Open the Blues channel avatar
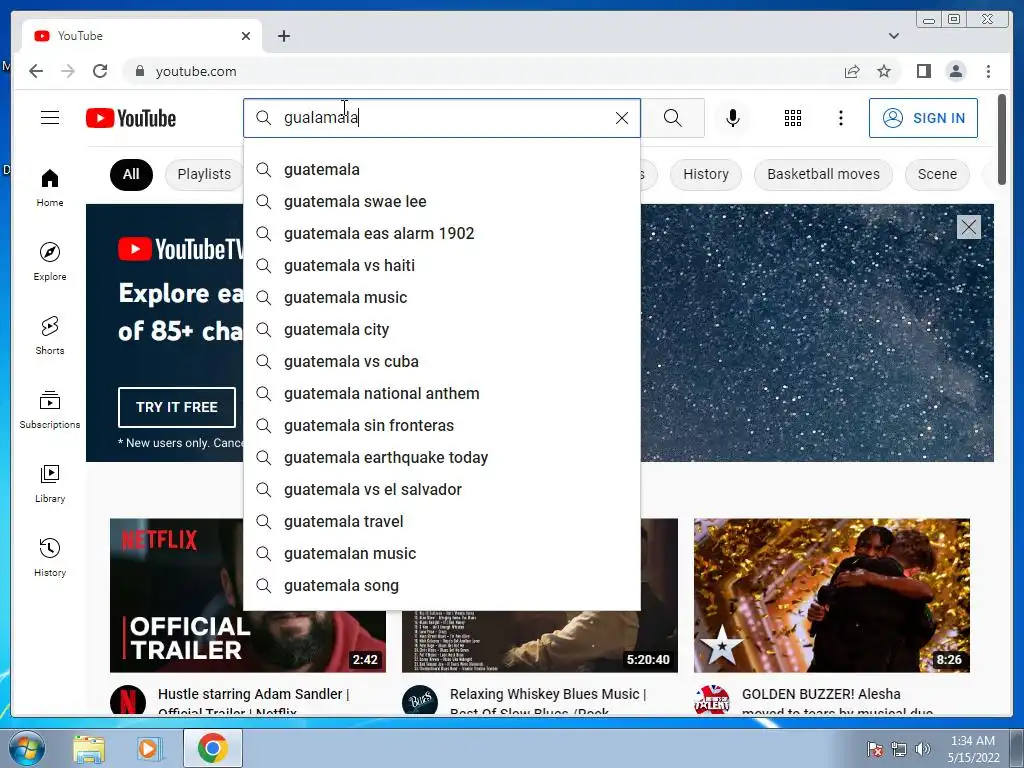 (x=420, y=701)
